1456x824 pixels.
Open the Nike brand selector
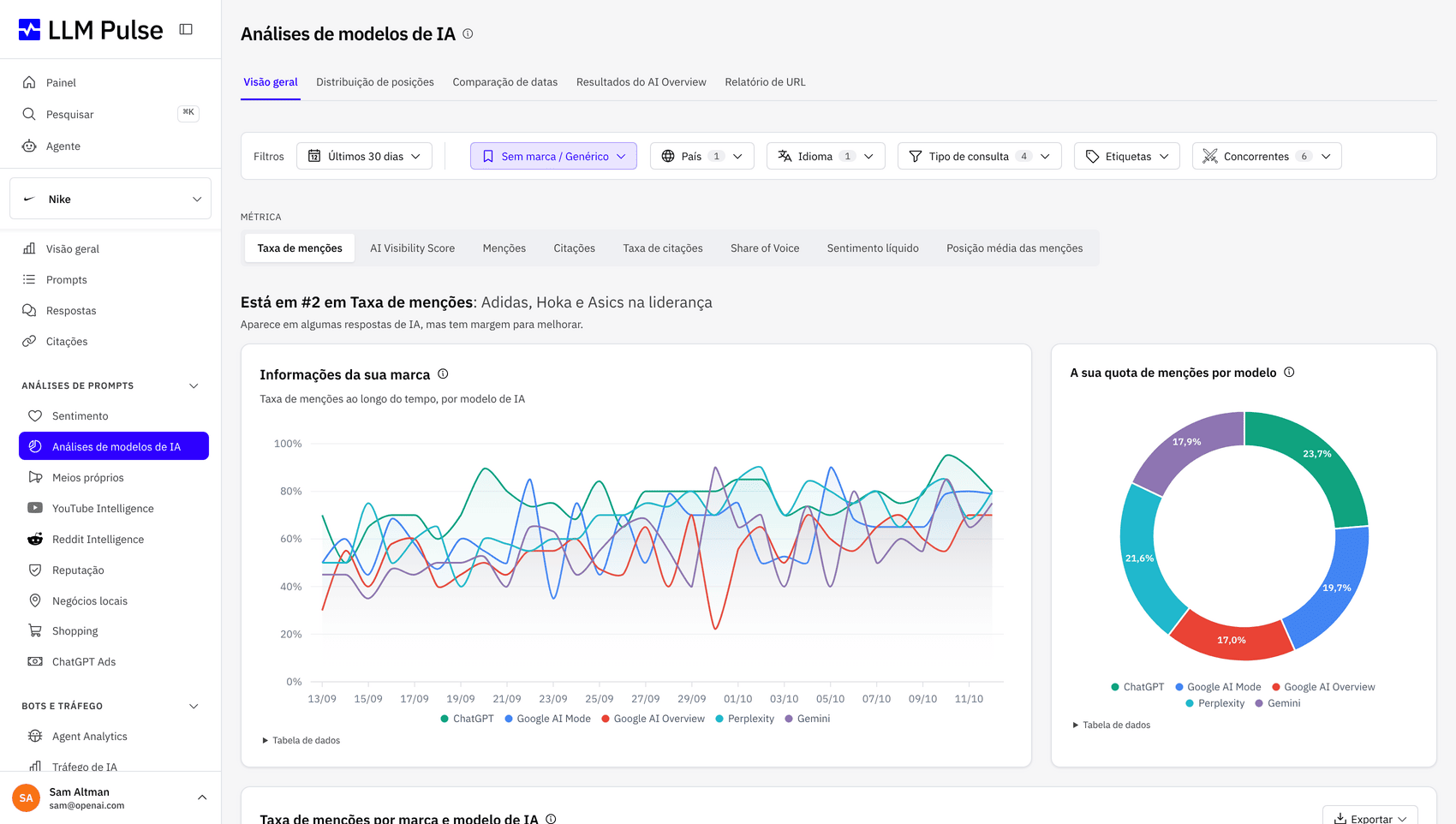pos(110,199)
